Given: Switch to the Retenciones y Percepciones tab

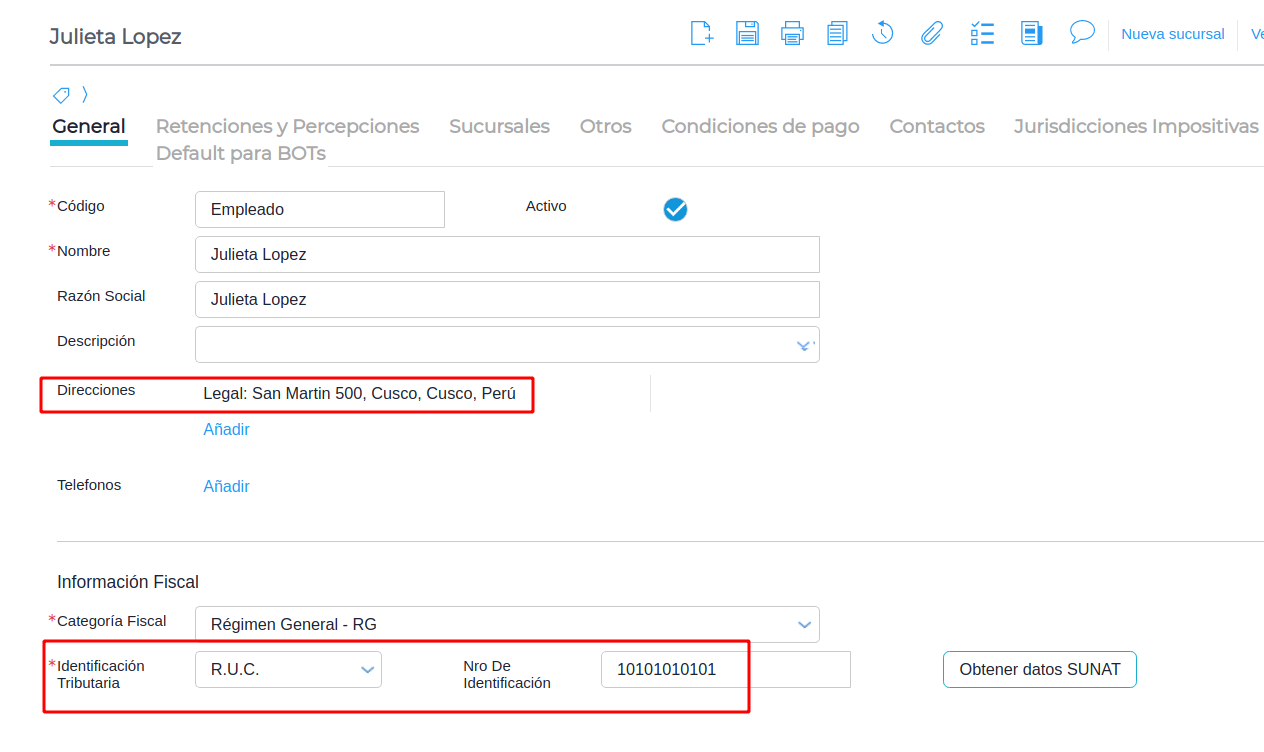Looking at the screenshot, I should pos(287,127).
